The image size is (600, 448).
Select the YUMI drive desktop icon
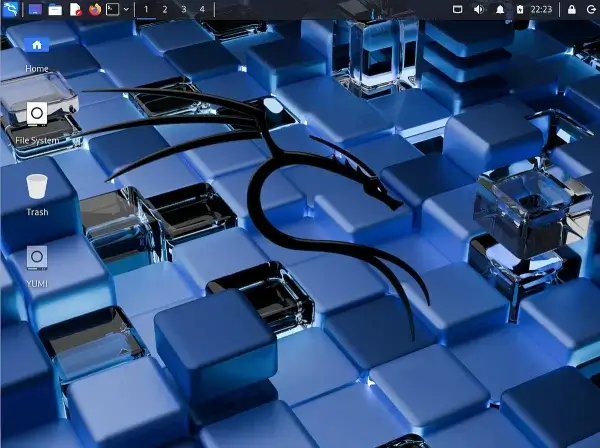[x=37, y=258]
